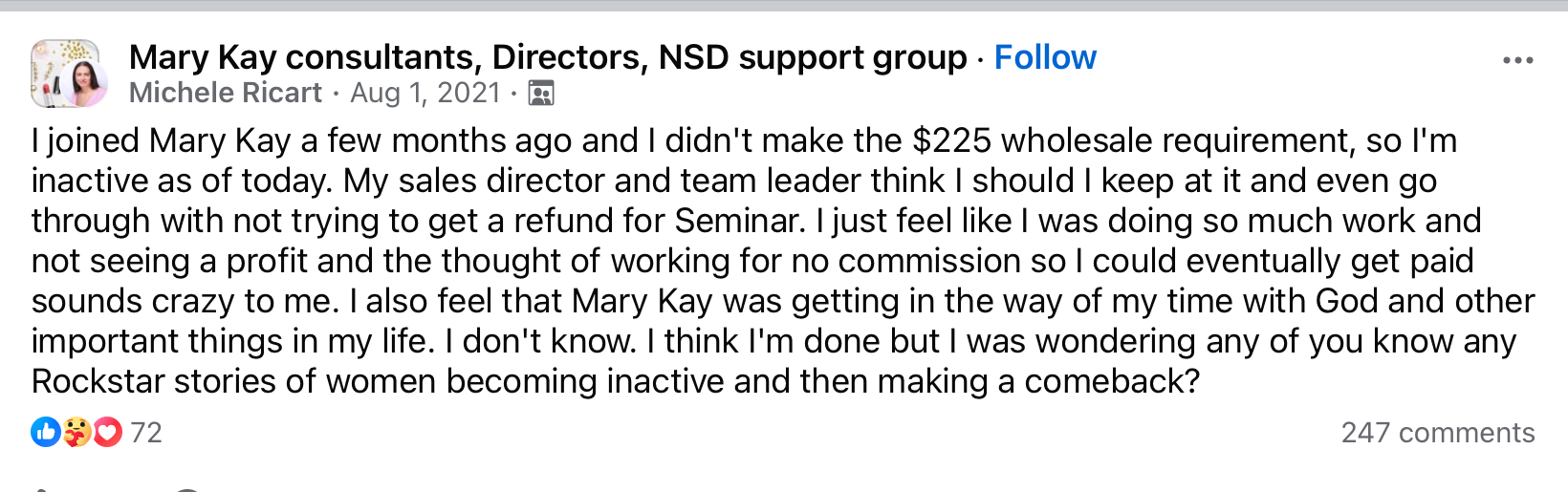Open the Aug 1, 2021 post timestamp

tap(425, 93)
